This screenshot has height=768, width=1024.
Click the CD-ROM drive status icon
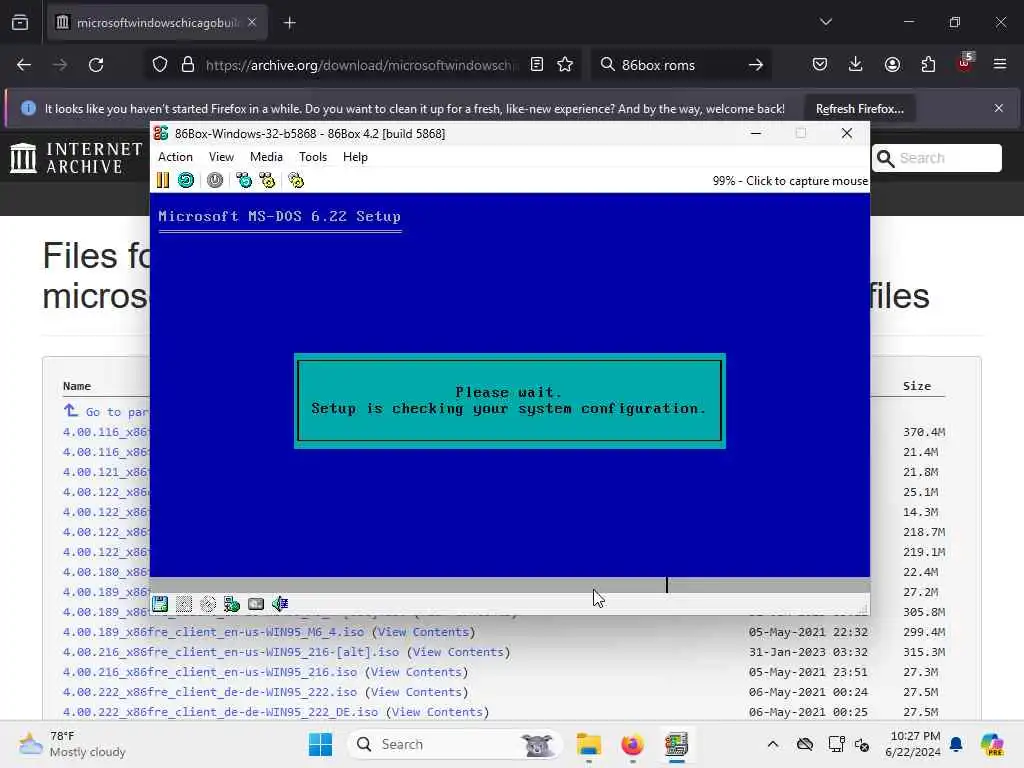208,603
